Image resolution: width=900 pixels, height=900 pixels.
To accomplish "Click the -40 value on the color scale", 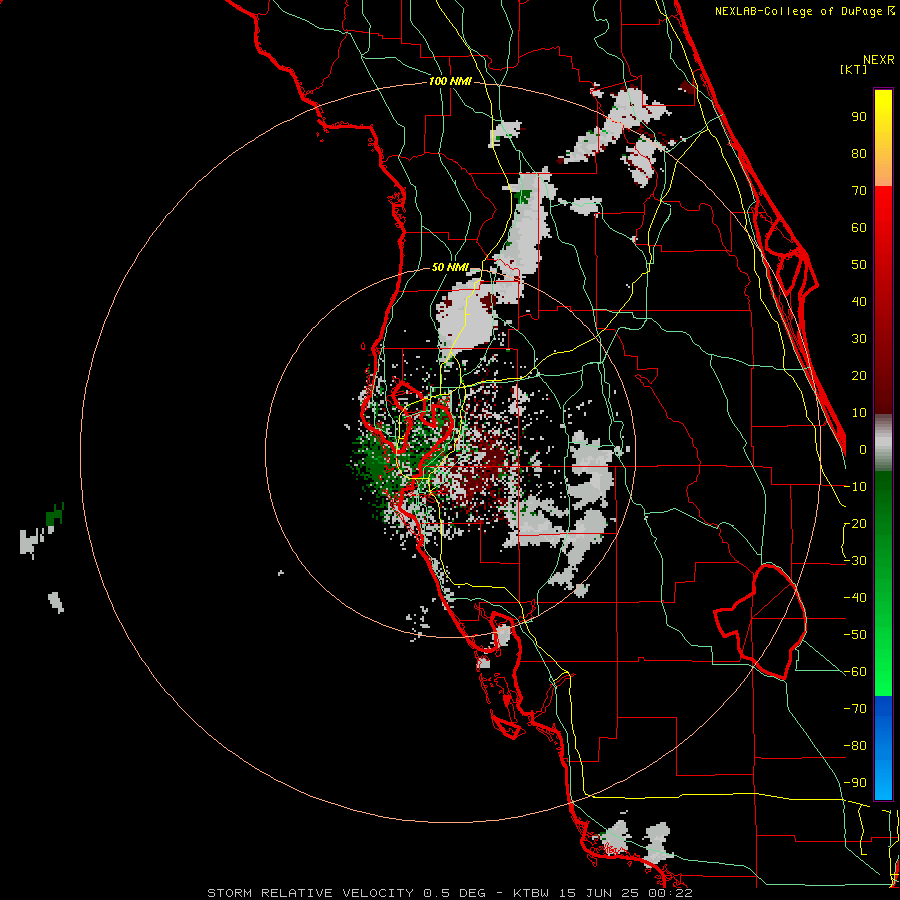I will tap(855, 598).
